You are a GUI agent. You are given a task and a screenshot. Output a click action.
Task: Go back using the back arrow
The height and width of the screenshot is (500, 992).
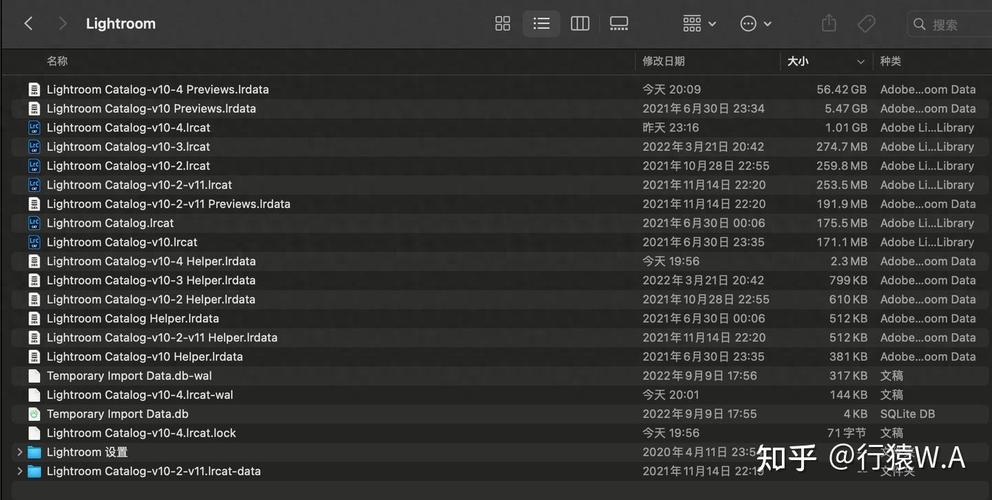(28, 23)
